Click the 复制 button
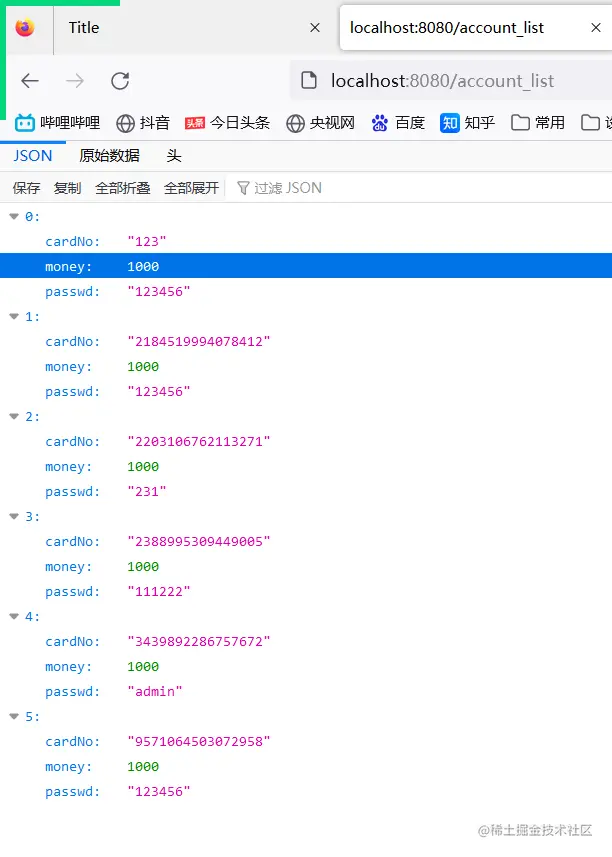The image size is (612, 857). (x=67, y=188)
